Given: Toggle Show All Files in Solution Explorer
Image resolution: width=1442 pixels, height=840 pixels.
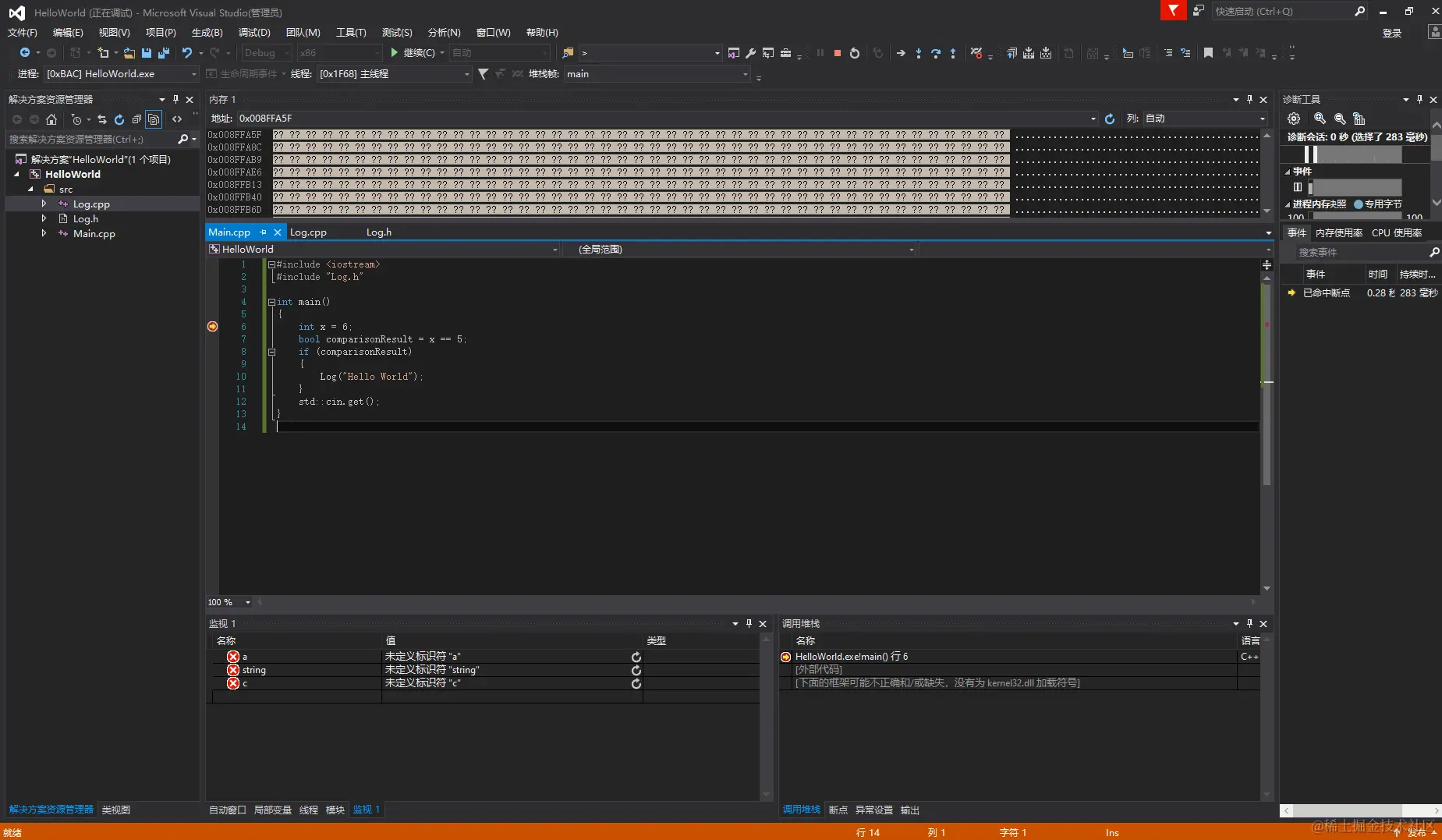Looking at the screenshot, I should pyautogui.click(x=154, y=119).
